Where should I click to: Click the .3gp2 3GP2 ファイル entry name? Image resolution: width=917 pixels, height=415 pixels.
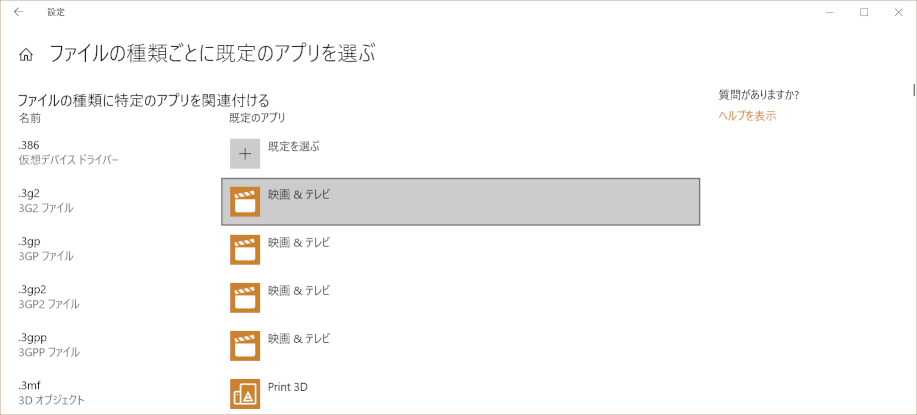pyautogui.click(x=49, y=297)
